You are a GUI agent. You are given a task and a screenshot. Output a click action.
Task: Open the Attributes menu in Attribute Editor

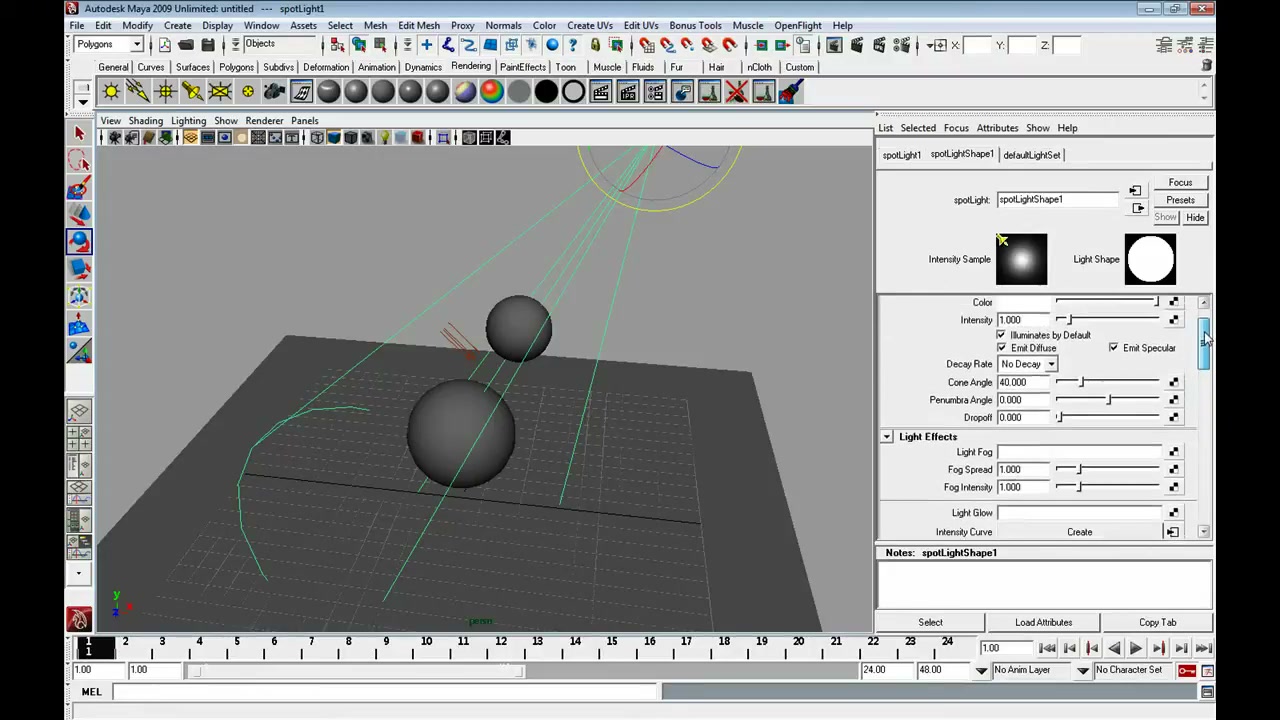[x=997, y=128]
